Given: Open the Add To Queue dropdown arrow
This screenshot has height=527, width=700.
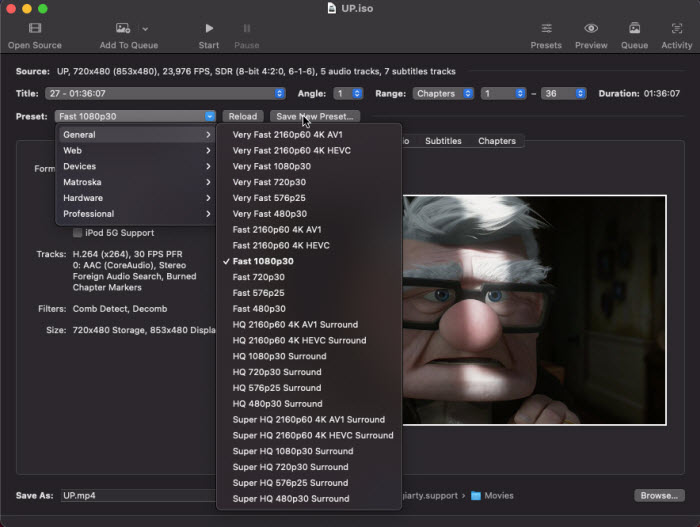Looking at the screenshot, I should (145, 29).
